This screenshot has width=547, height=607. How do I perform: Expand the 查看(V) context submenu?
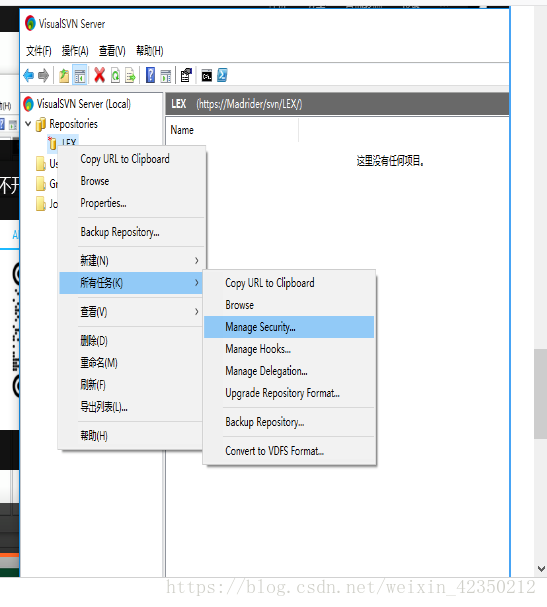tap(132, 312)
